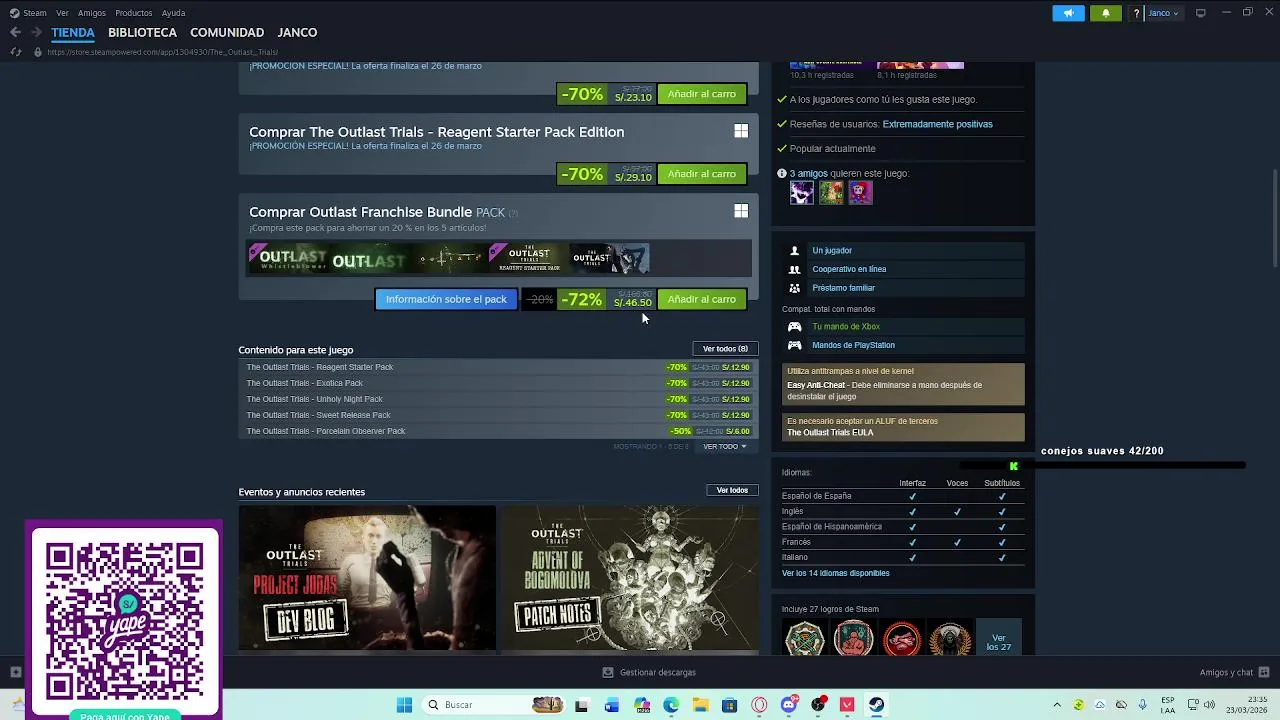This screenshot has width=1280, height=720.
Task: Expand VER TODO content list
Action: (x=724, y=446)
